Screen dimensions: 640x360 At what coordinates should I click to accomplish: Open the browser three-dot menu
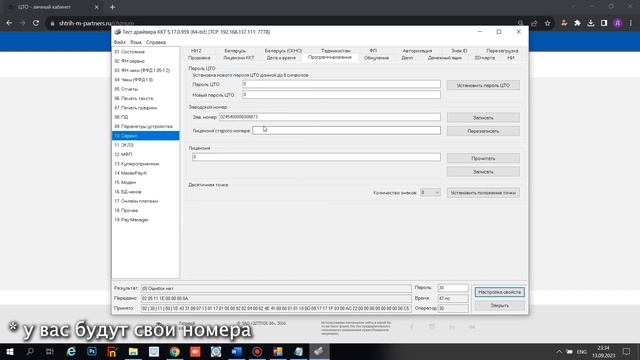coord(631,23)
